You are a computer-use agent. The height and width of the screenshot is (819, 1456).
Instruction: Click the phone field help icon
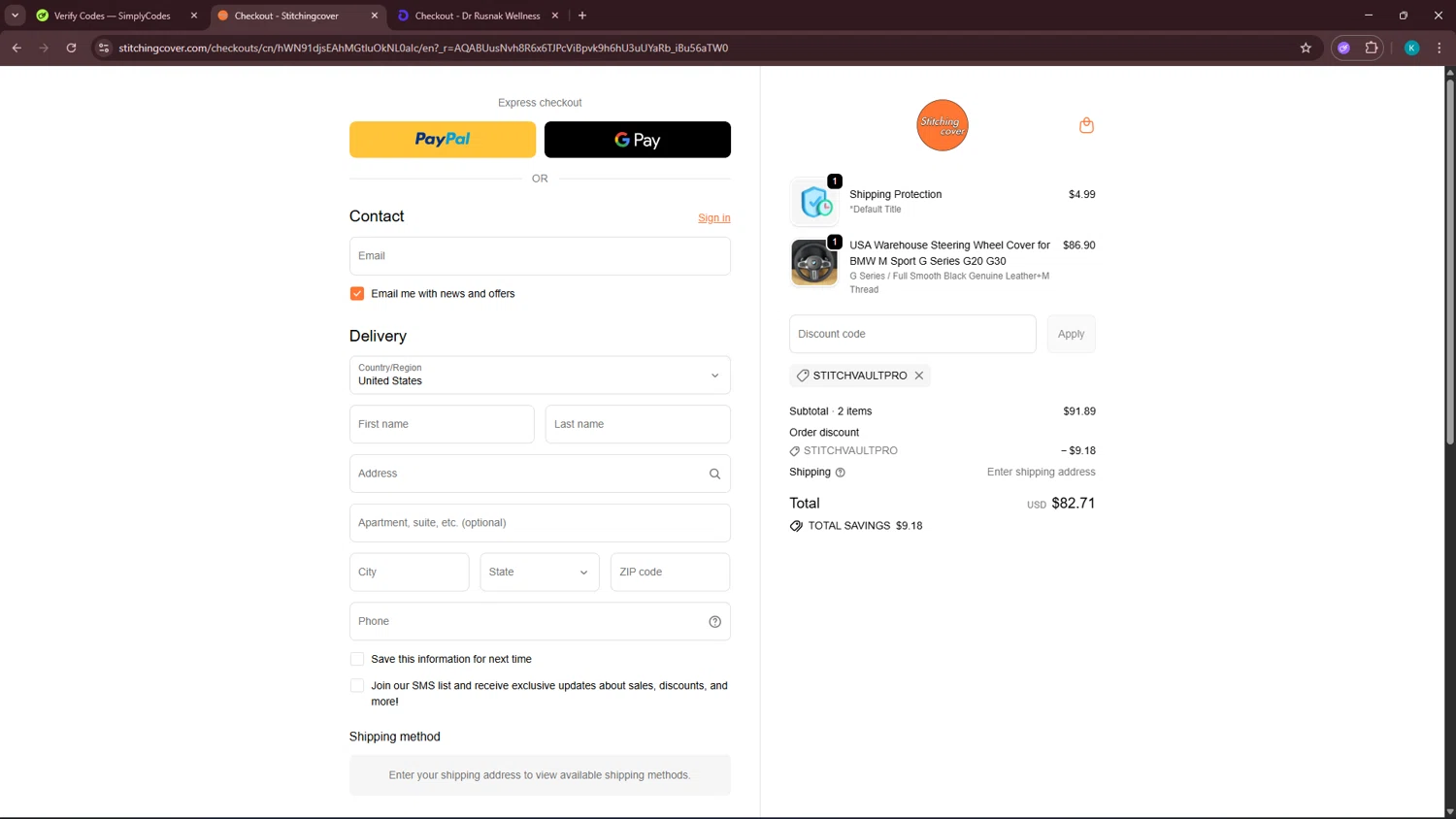click(x=714, y=622)
